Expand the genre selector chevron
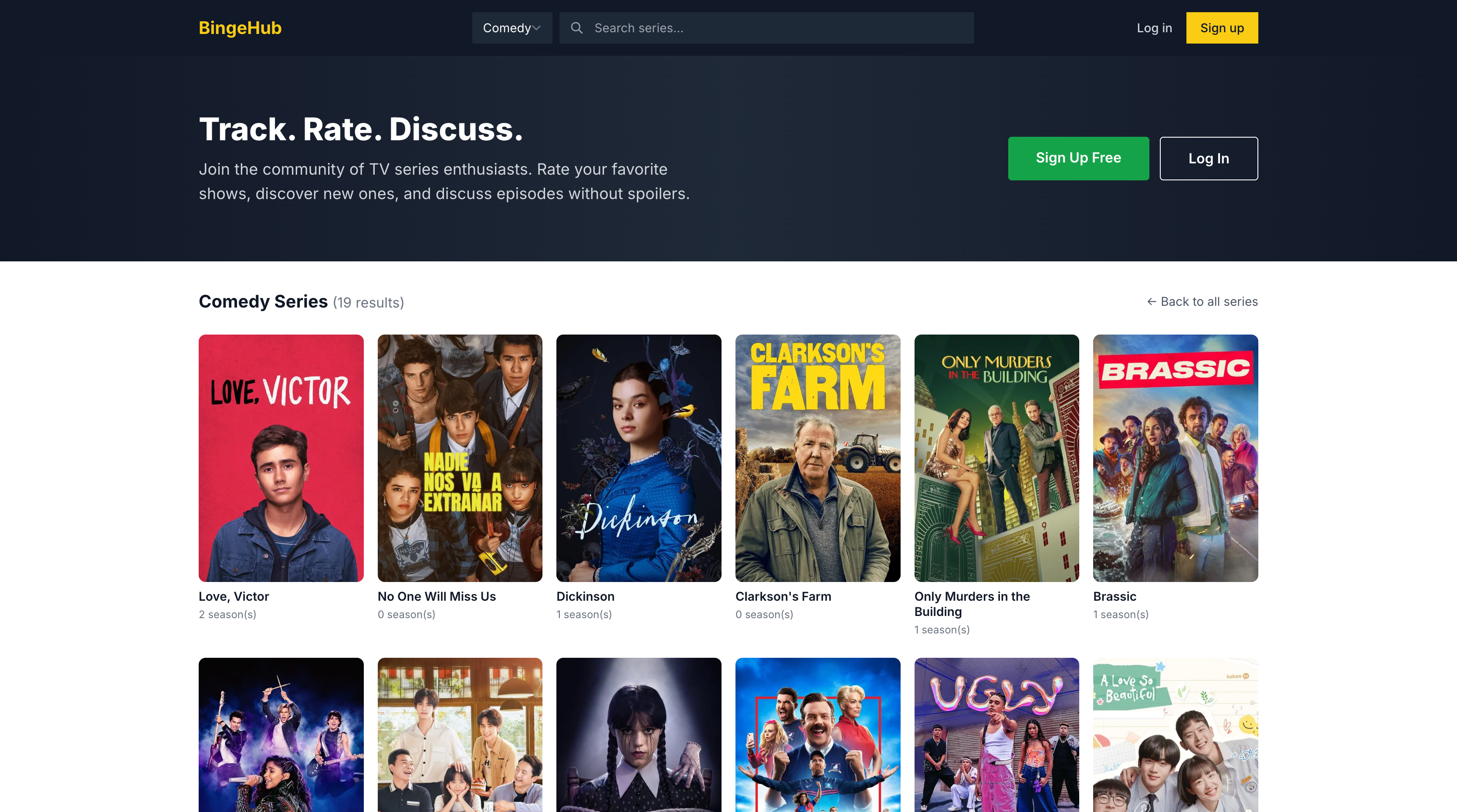This screenshot has height=812, width=1457. 536,28
